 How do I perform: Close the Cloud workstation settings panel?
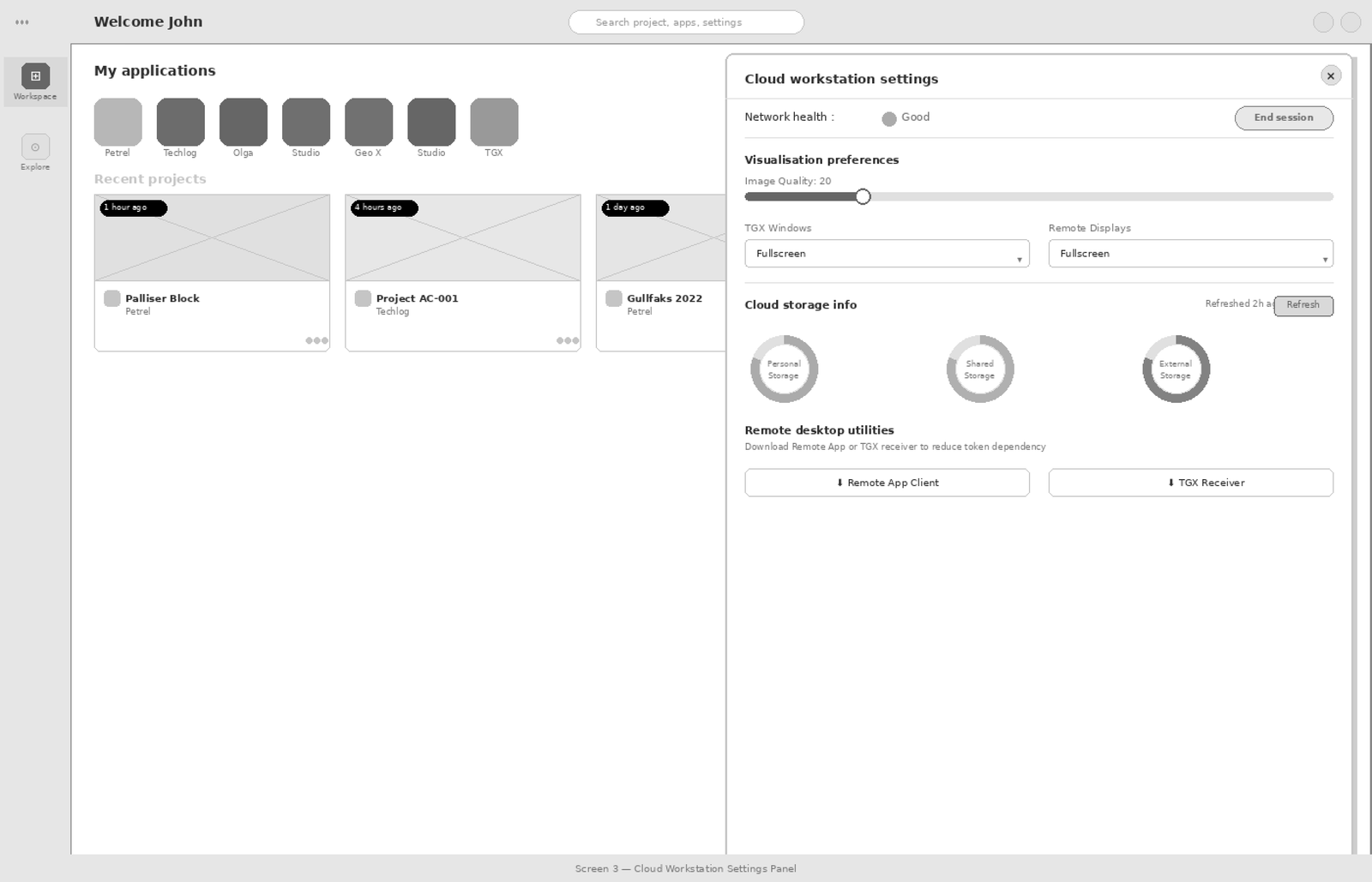point(1330,76)
